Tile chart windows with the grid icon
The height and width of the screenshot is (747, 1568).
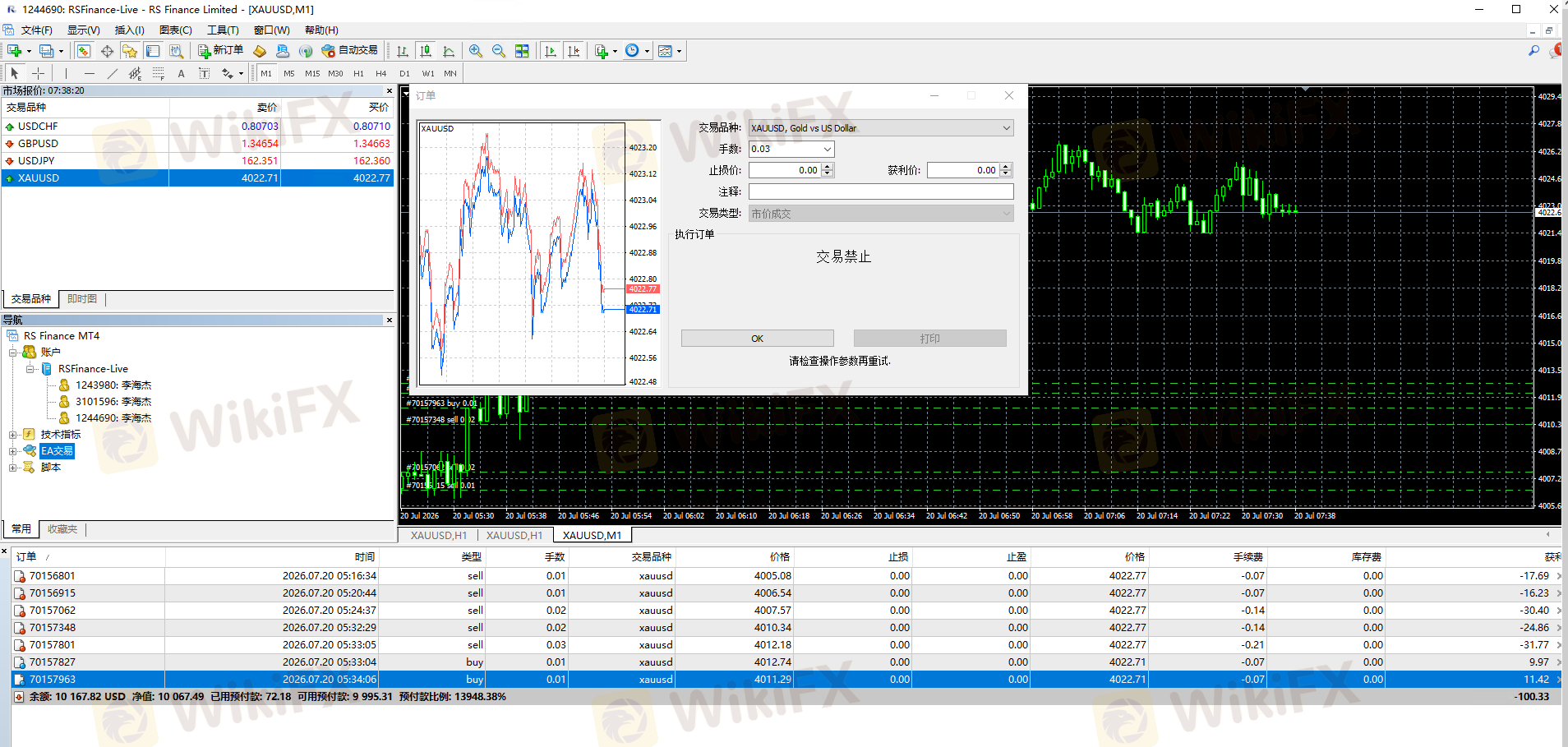coord(522,51)
